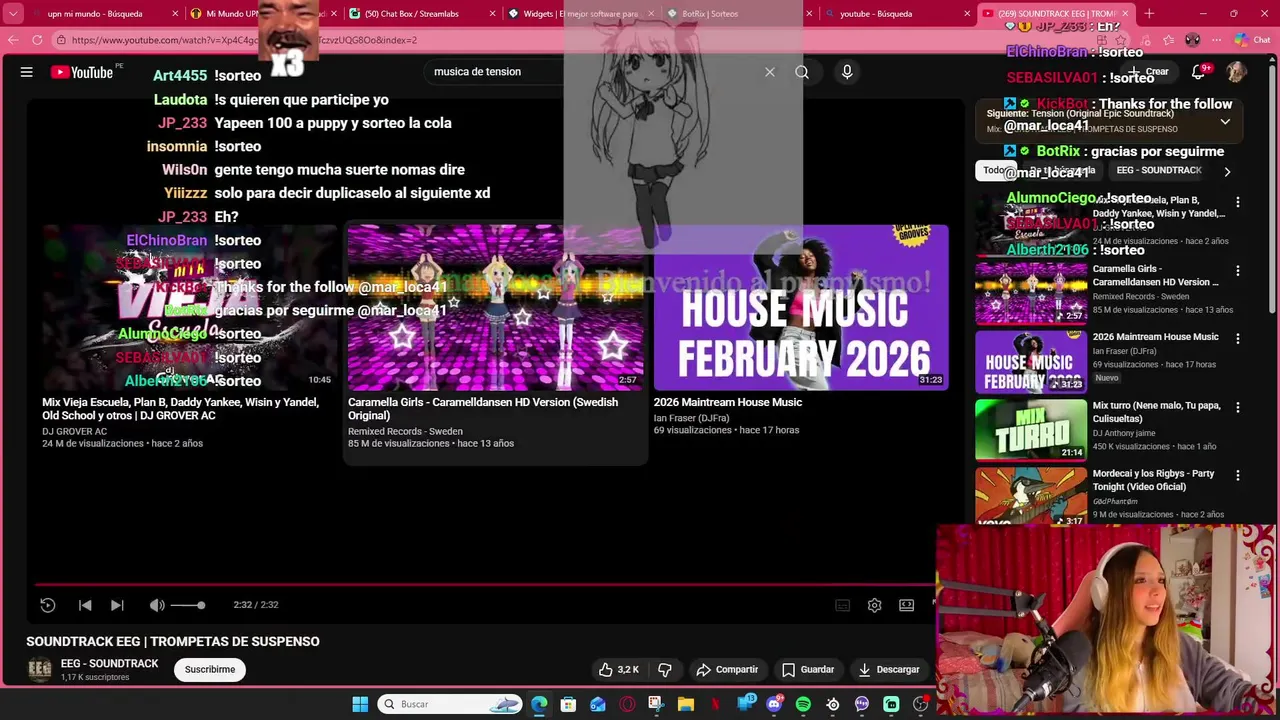Switch to the Chat Box / Streamlabs tab

coord(420,14)
